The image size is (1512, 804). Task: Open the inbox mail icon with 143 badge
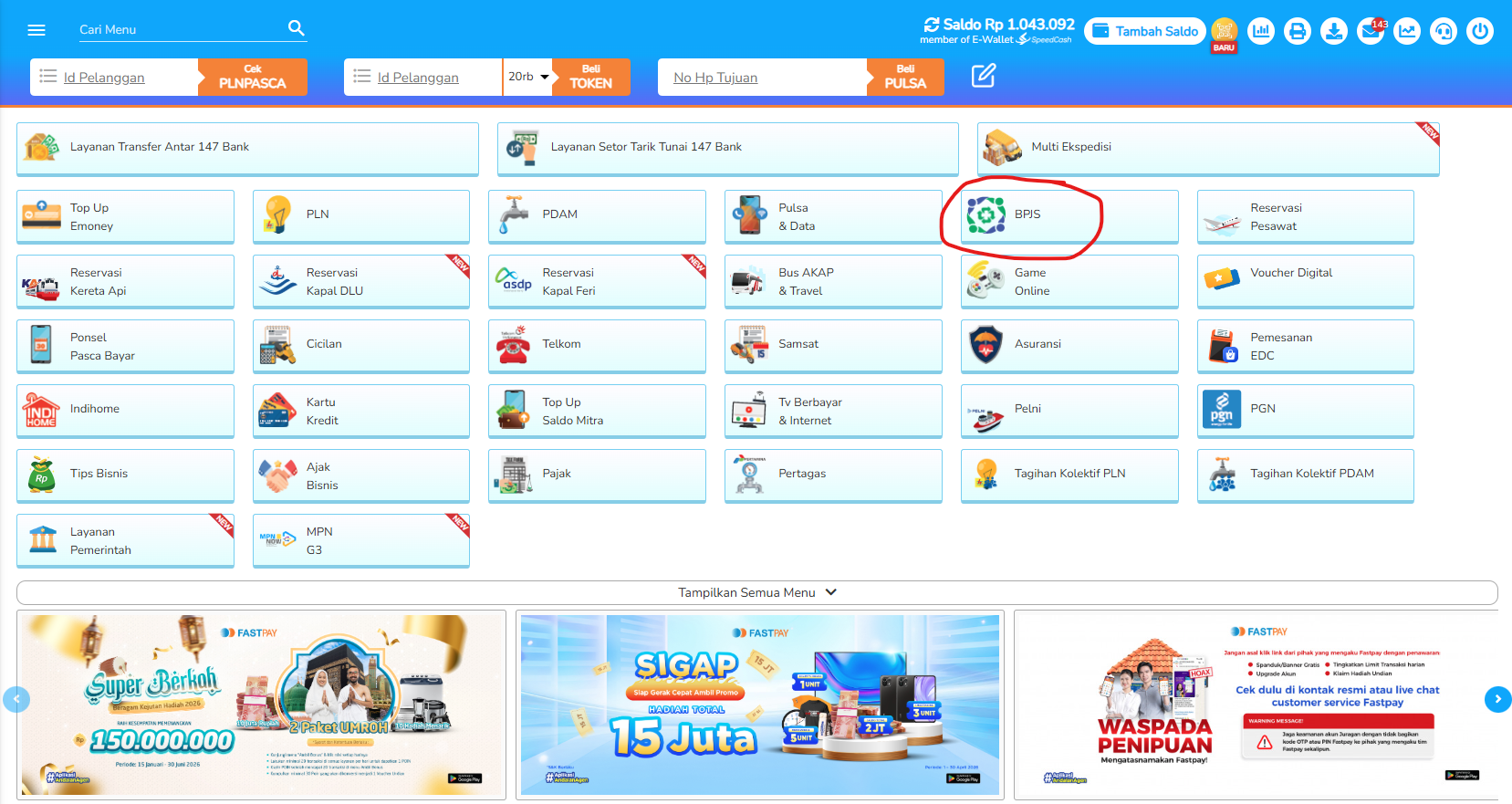1371,31
